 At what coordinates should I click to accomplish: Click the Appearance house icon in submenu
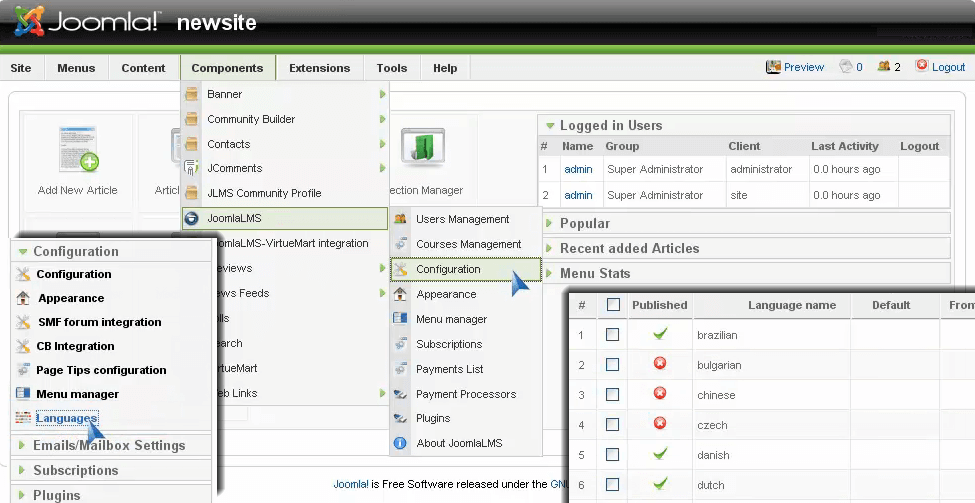pos(400,294)
